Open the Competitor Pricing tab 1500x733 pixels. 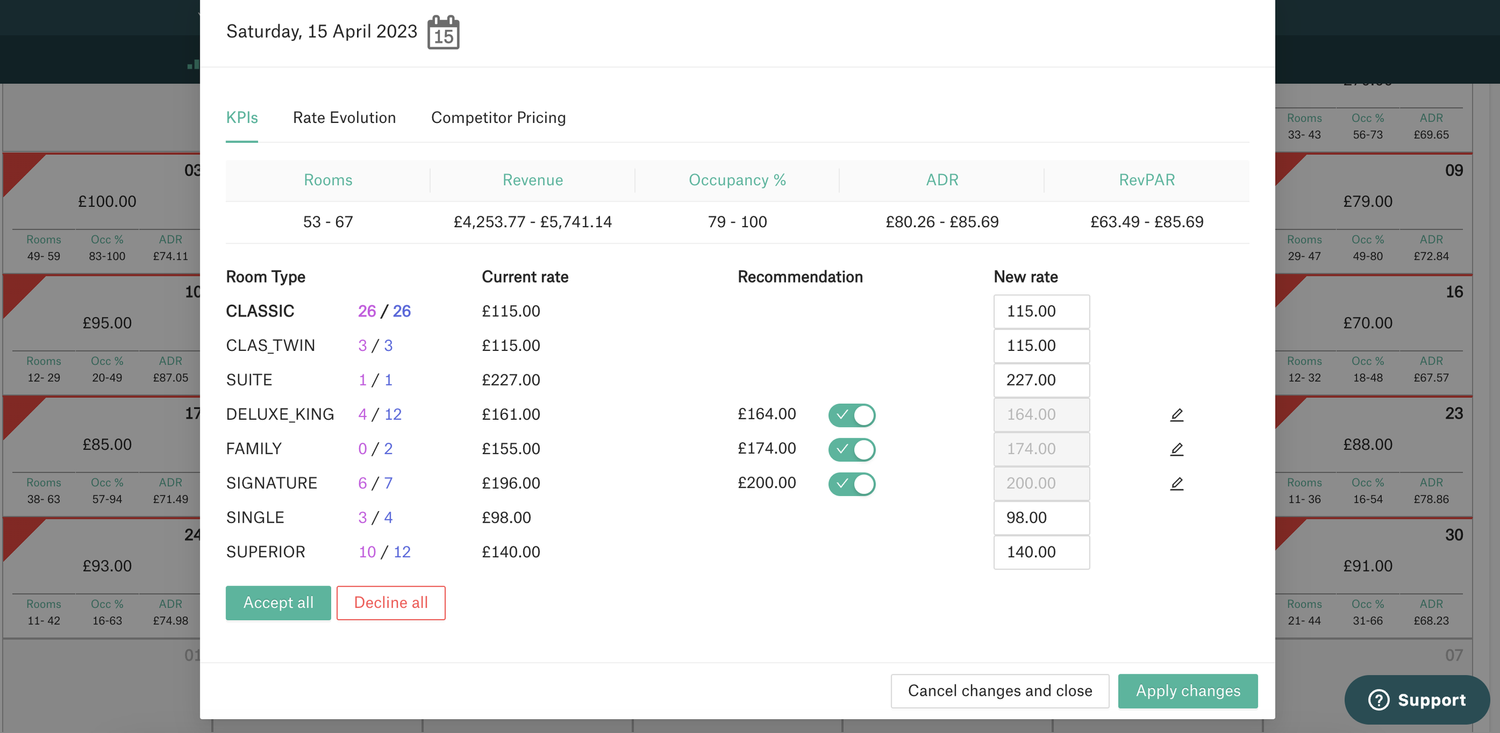click(498, 117)
